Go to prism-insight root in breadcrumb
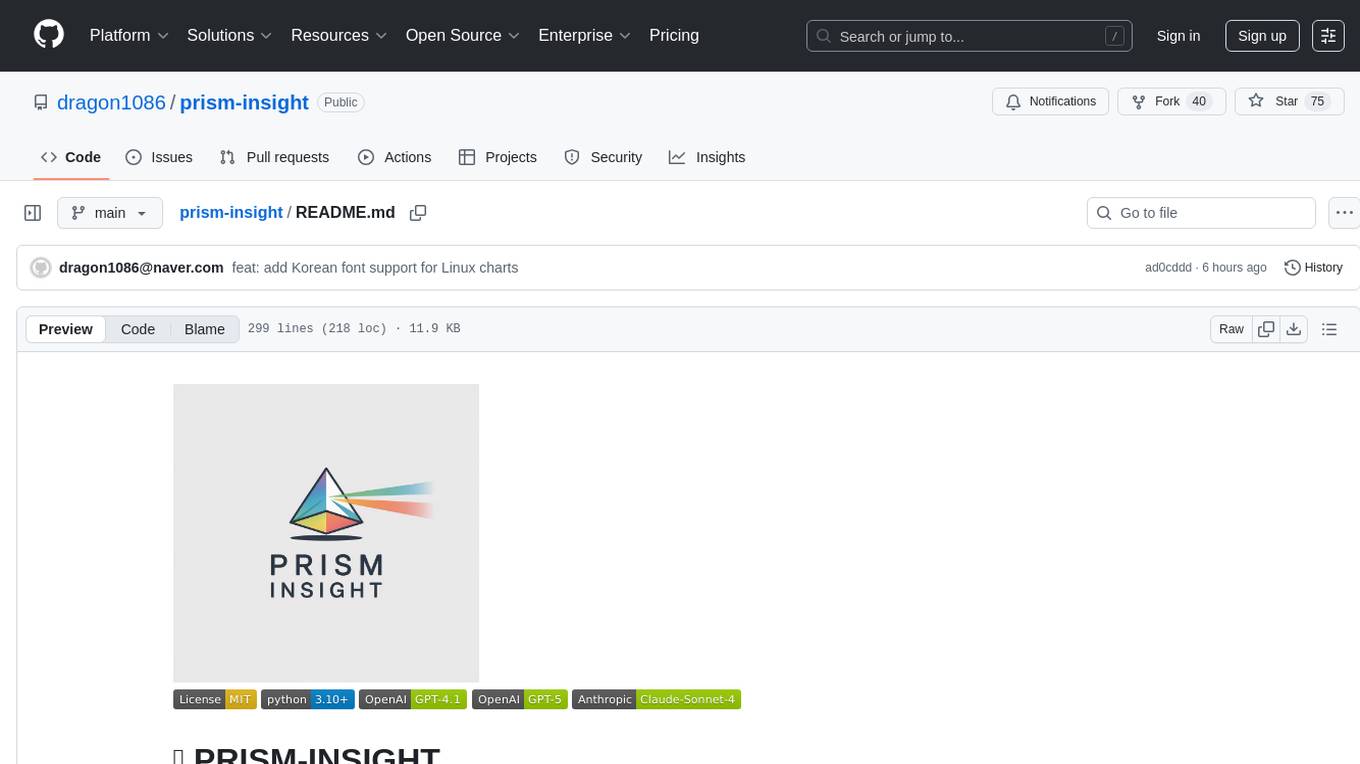This screenshot has width=1360, height=764. coord(231,213)
